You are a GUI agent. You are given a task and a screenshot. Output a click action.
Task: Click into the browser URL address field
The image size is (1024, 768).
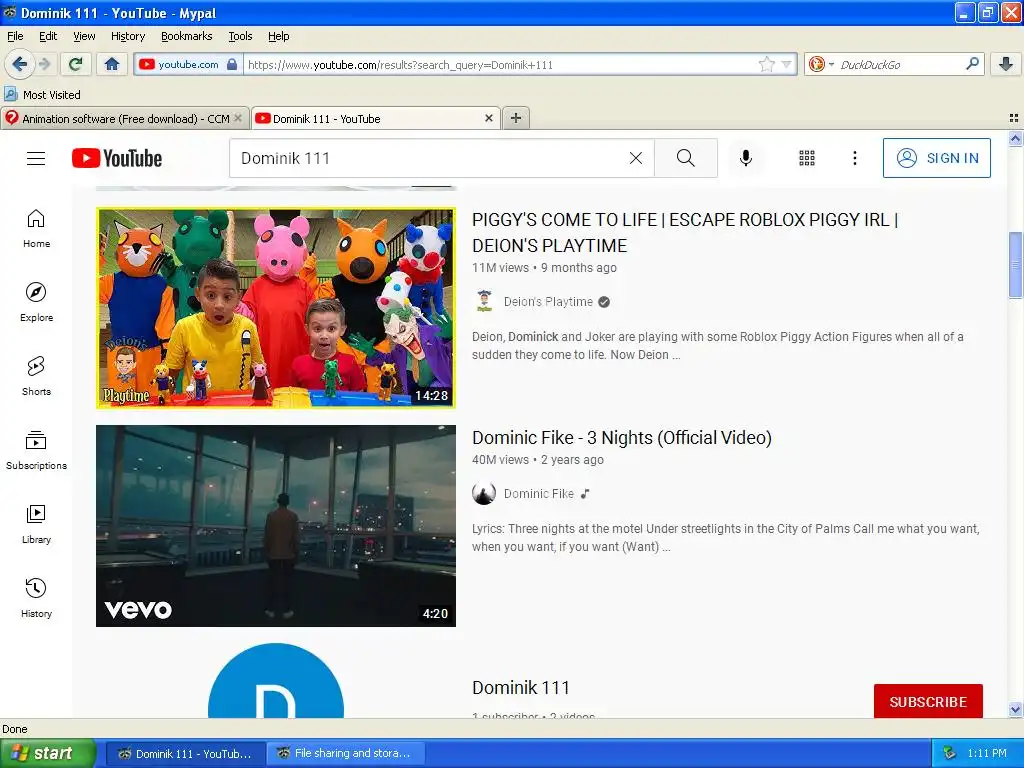500,65
